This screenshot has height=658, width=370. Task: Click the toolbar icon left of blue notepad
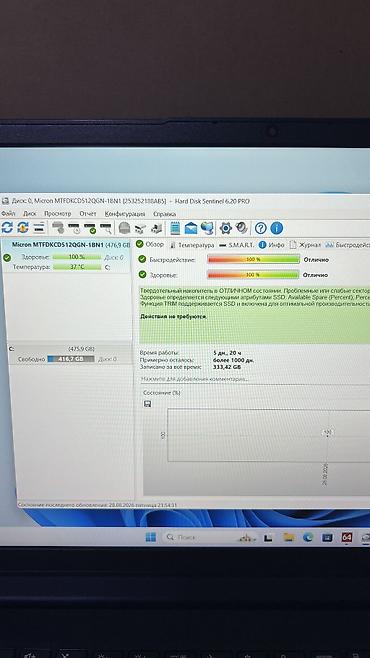[x=156, y=228]
